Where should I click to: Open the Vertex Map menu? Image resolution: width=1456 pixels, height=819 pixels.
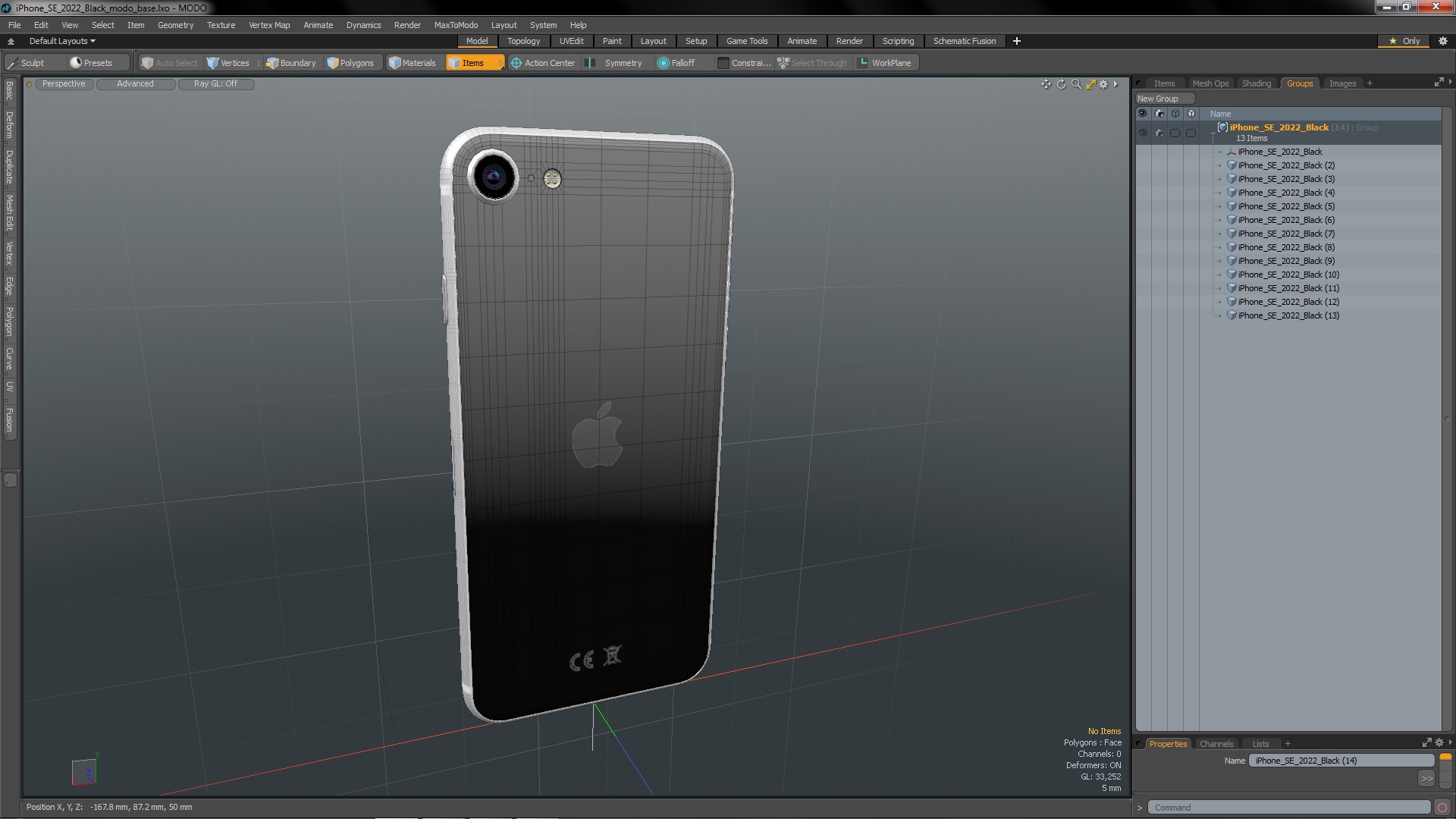coord(269,25)
